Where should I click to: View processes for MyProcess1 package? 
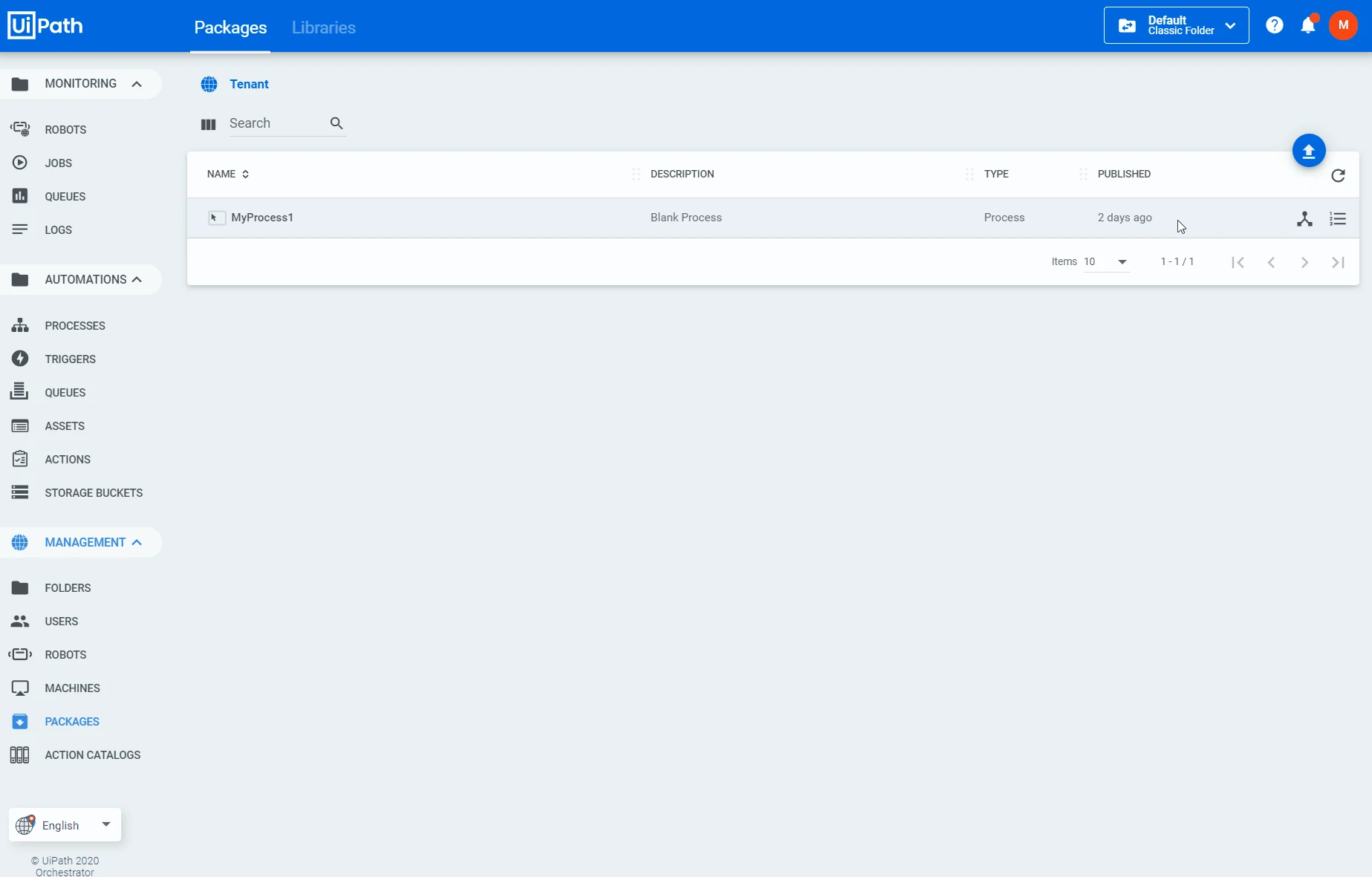pos(1304,218)
